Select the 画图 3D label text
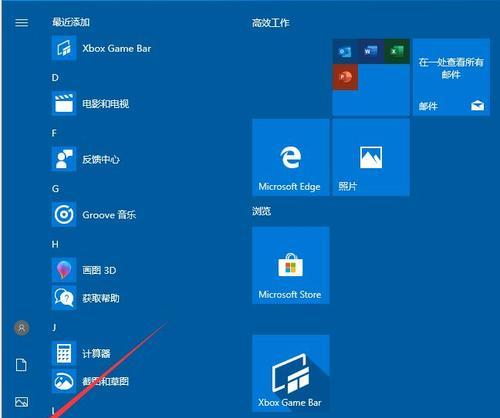This screenshot has height=418, width=500. [99, 270]
